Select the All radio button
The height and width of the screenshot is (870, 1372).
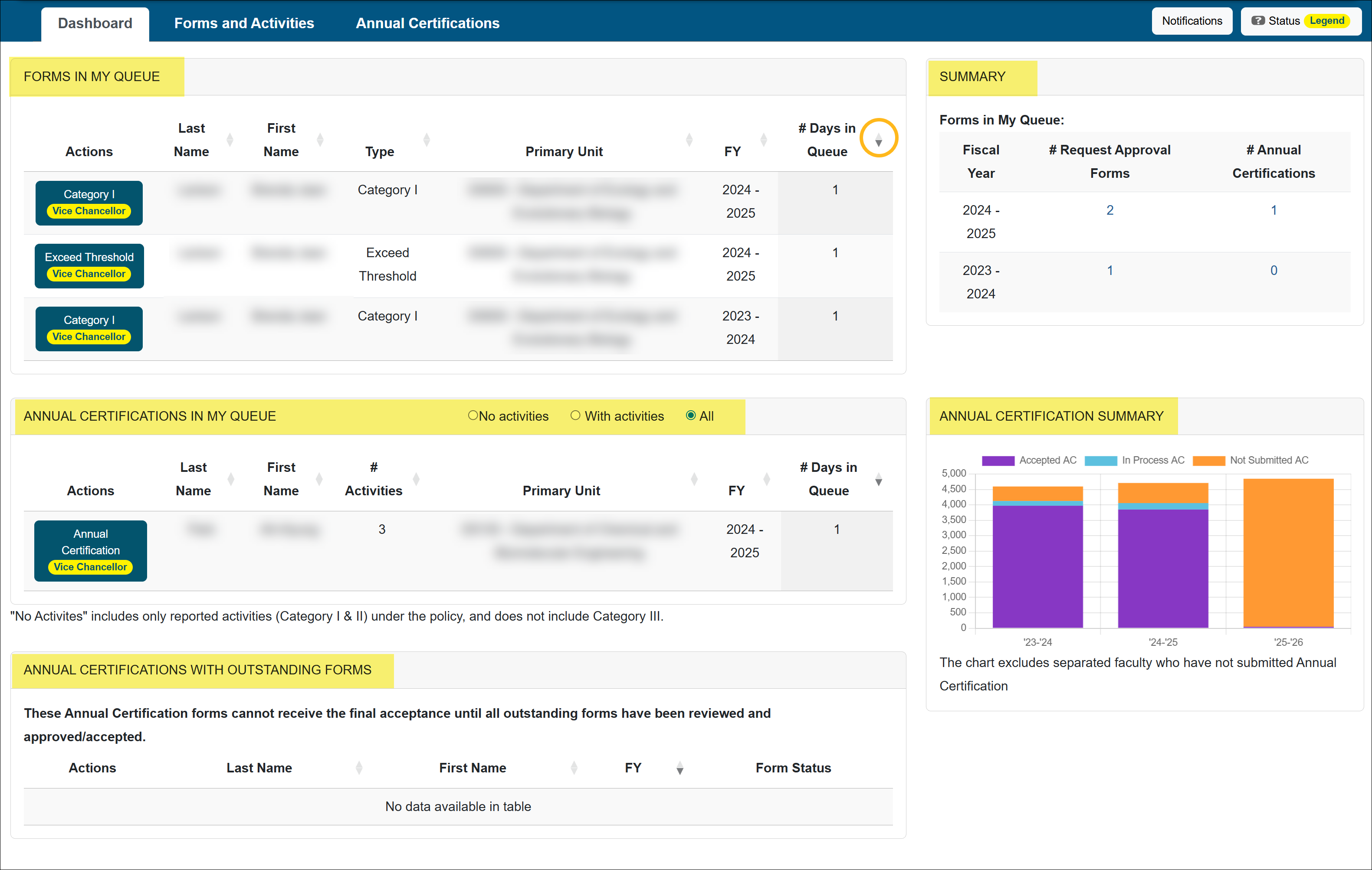(x=691, y=415)
